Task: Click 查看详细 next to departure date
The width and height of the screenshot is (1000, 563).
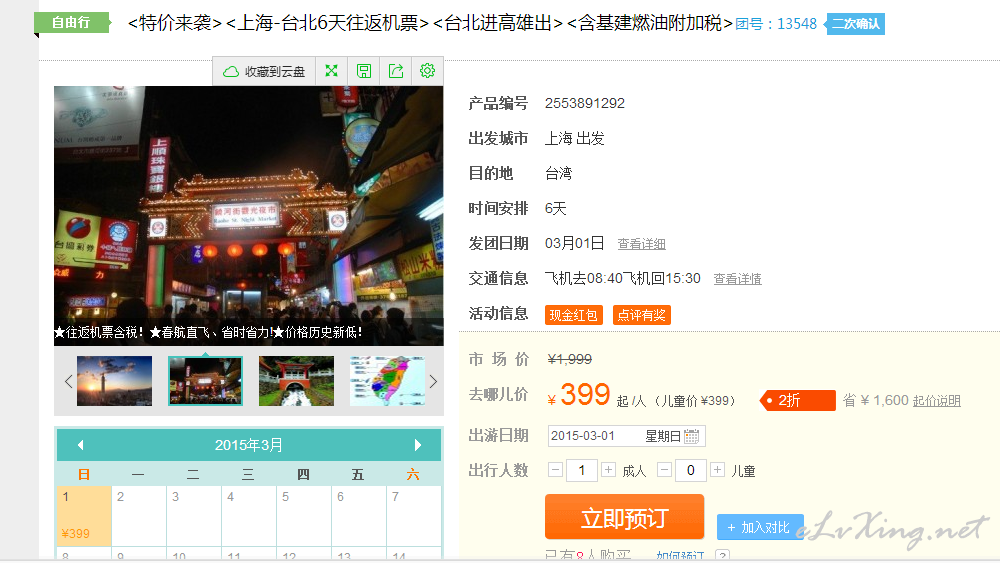Action: pos(642,244)
